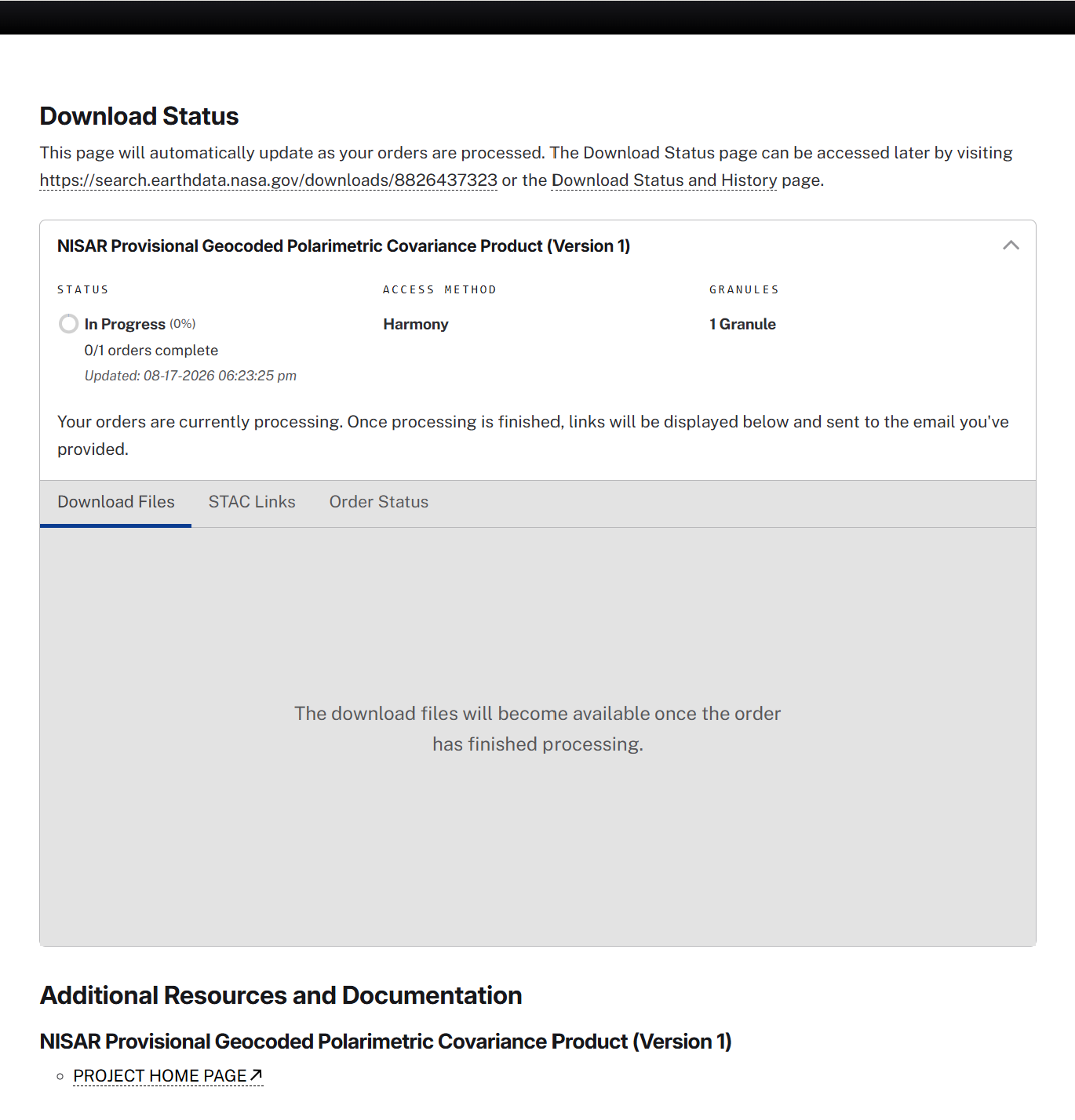Open the Download Status and History page link

click(x=664, y=180)
